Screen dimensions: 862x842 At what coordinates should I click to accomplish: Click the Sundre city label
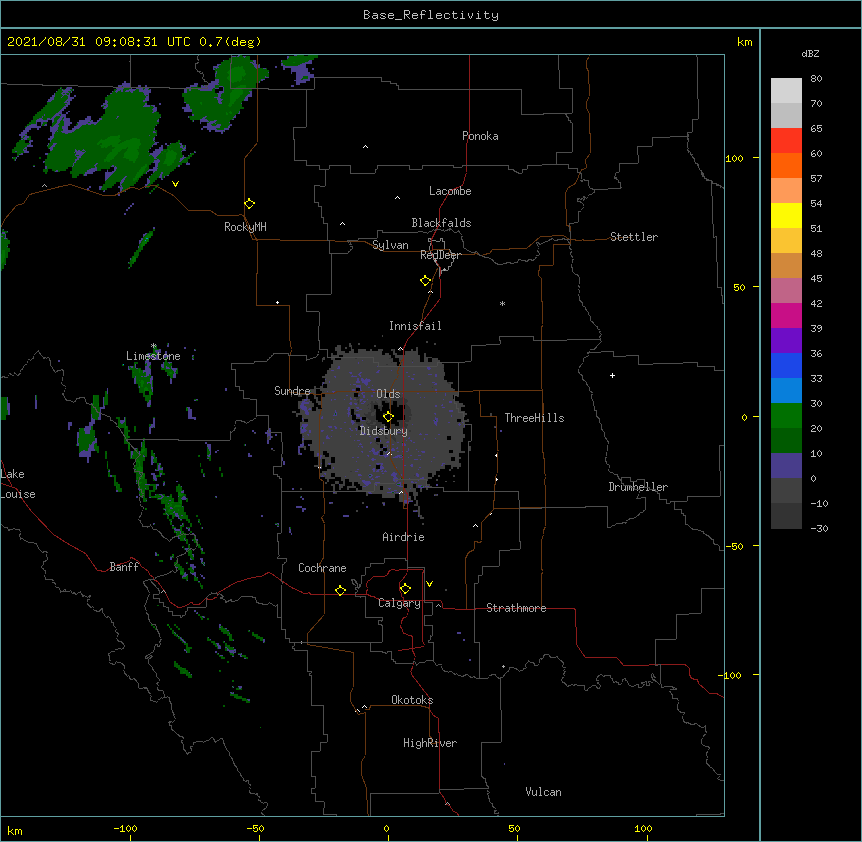point(292,391)
